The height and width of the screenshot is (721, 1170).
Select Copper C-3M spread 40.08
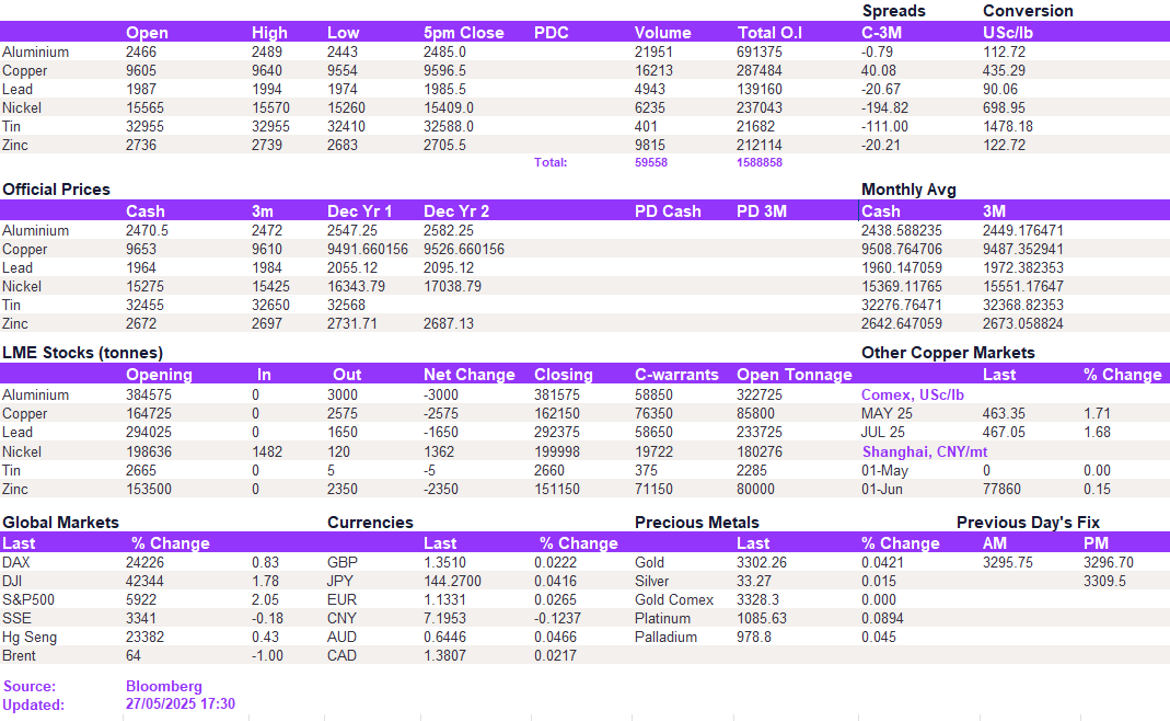[878, 71]
